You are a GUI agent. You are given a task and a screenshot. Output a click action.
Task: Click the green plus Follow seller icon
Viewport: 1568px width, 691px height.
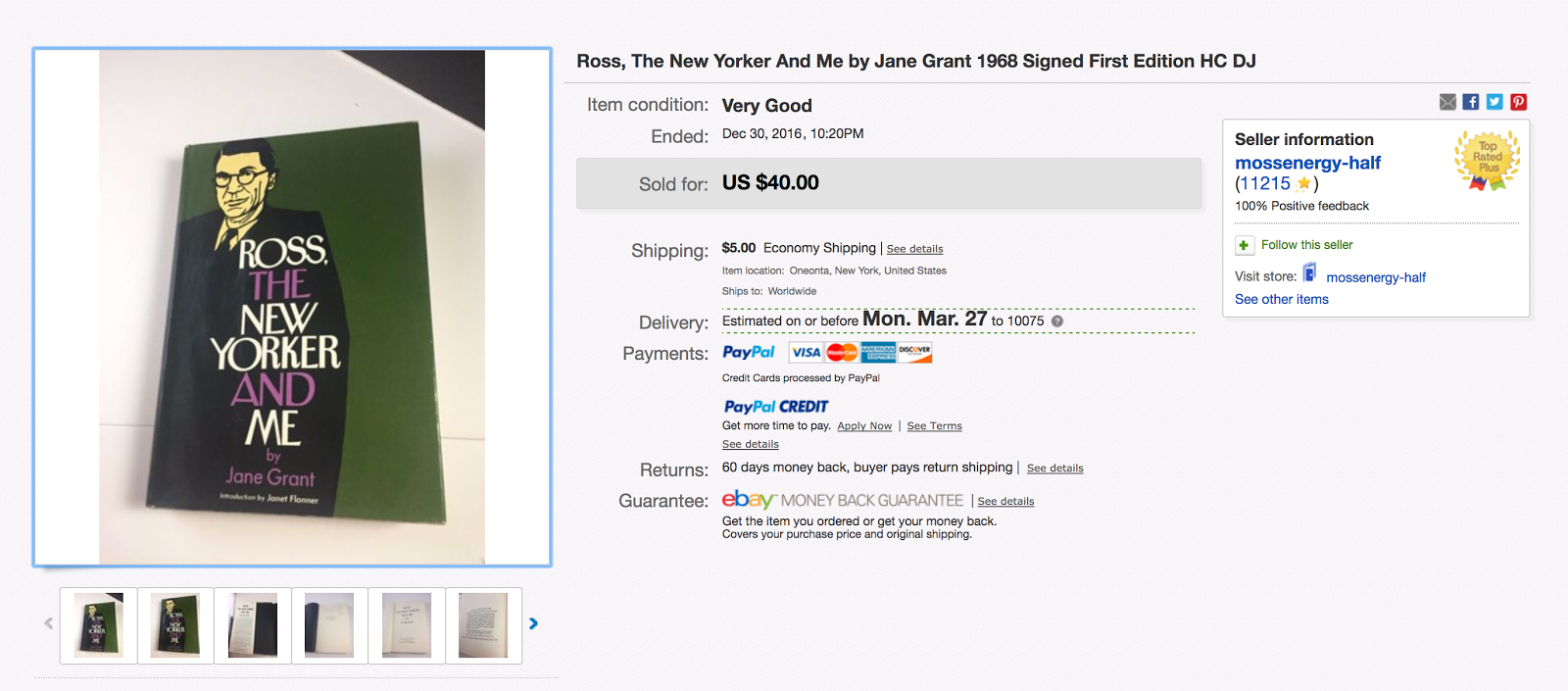1244,245
